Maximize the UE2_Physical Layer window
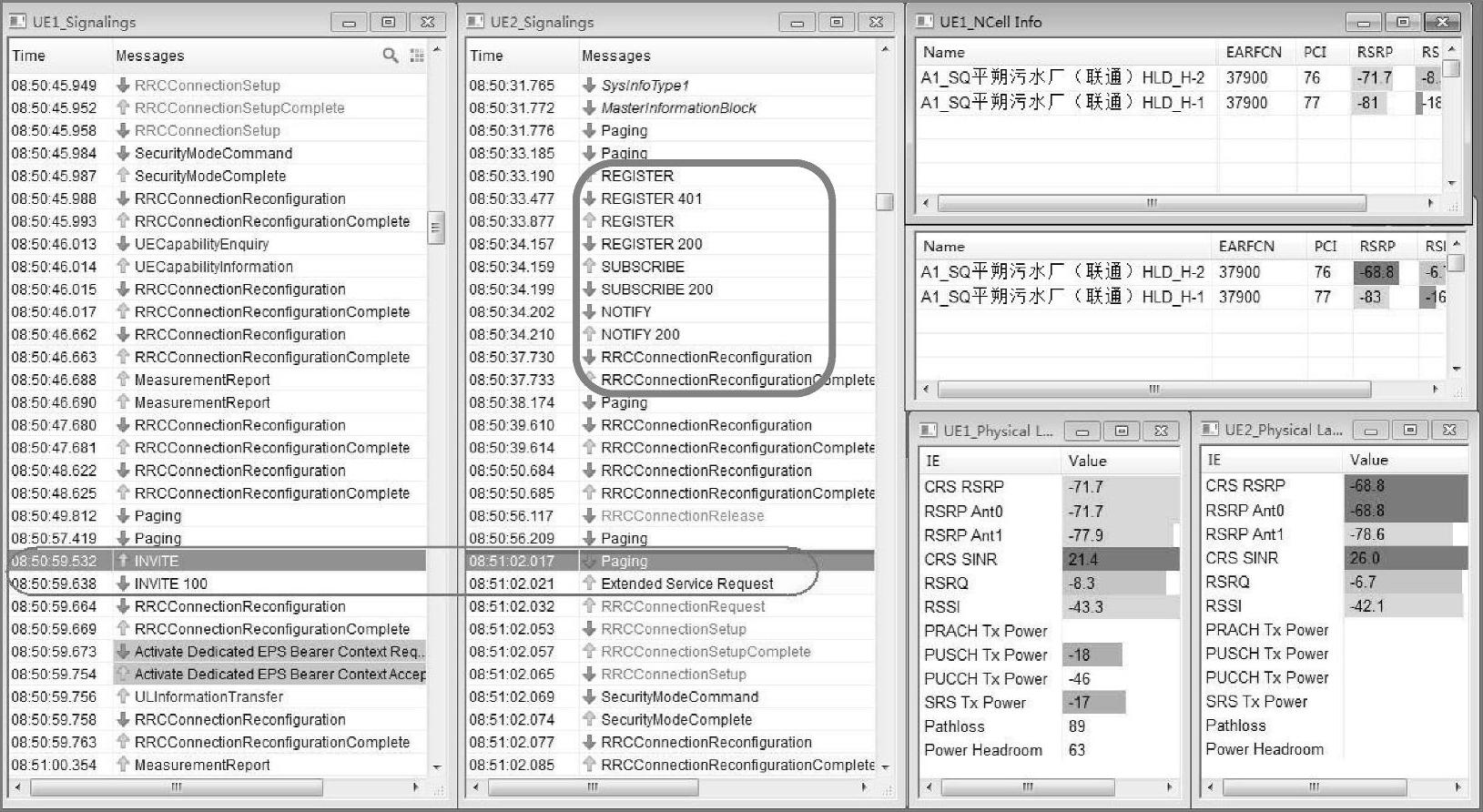Screen dimensions: 1483x812 pos(1410,430)
